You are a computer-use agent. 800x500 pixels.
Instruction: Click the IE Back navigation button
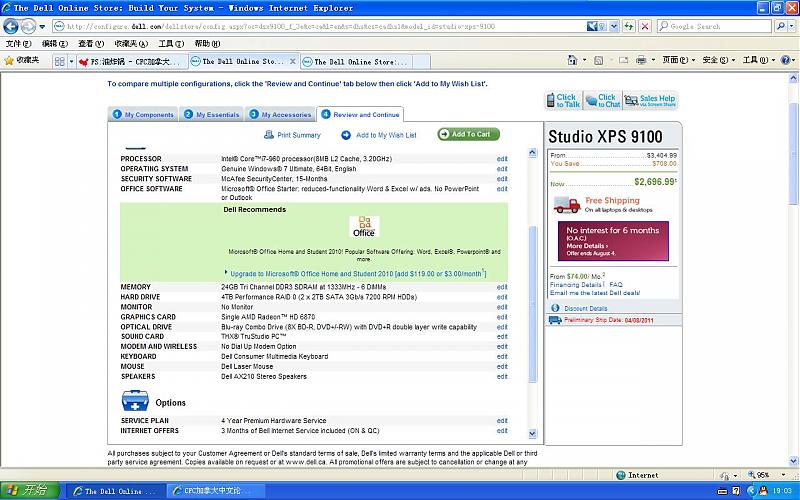point(11,26)
